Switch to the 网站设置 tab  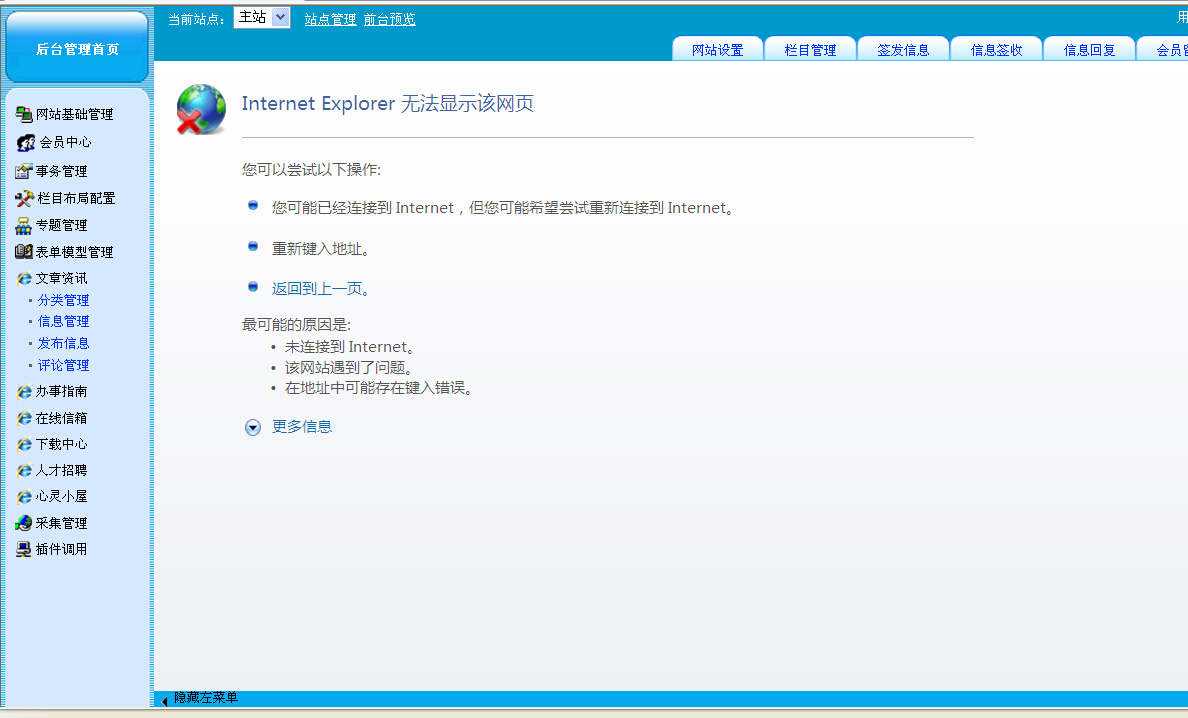(717, 50)
